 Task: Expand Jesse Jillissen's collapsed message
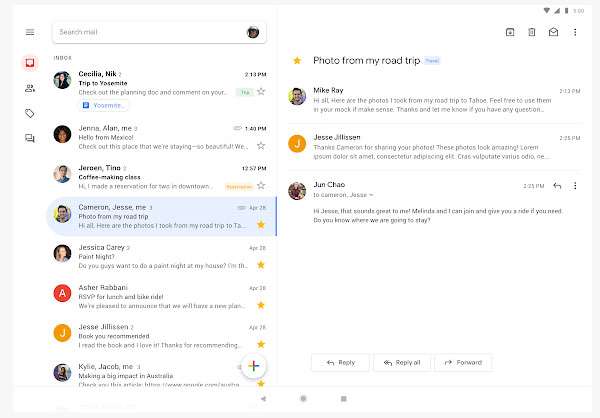pos(435,147)
